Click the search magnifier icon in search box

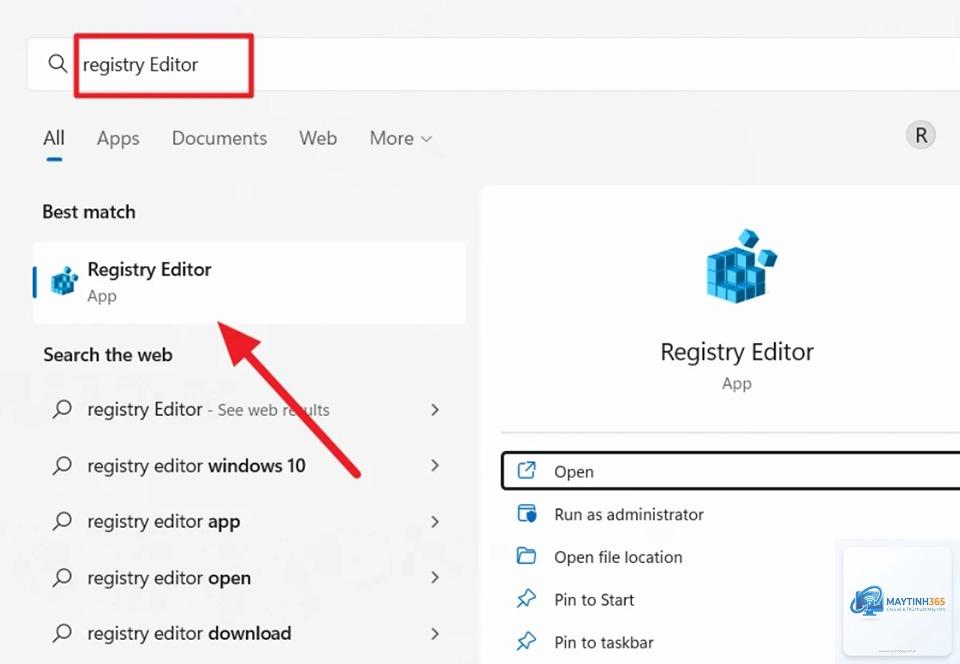58,64
